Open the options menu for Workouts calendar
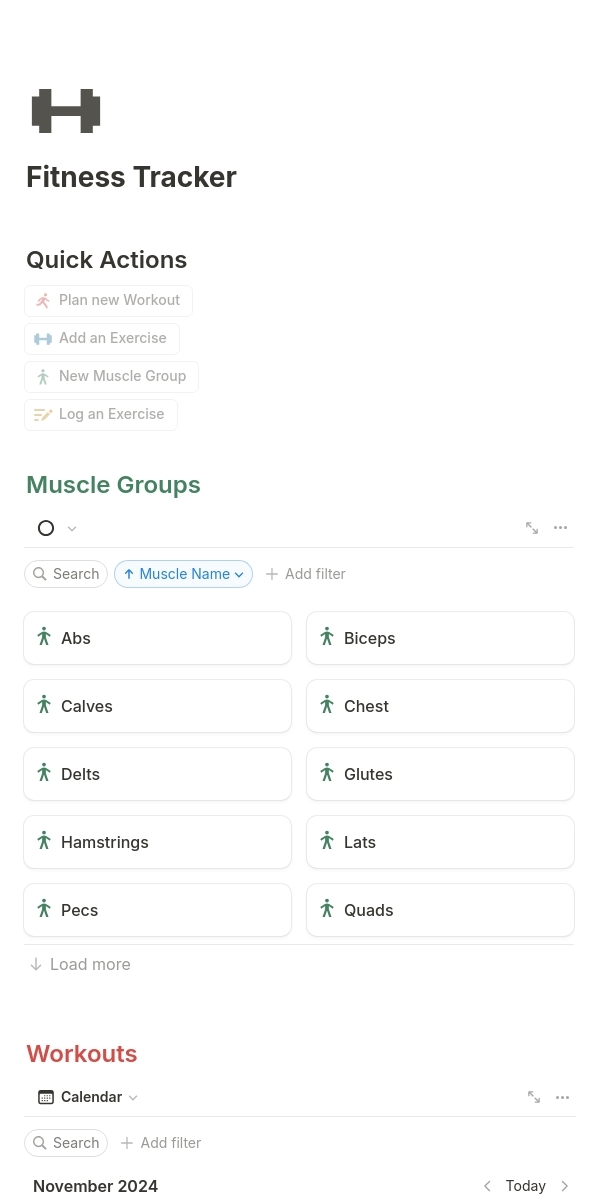 (x=562, y=1096)
